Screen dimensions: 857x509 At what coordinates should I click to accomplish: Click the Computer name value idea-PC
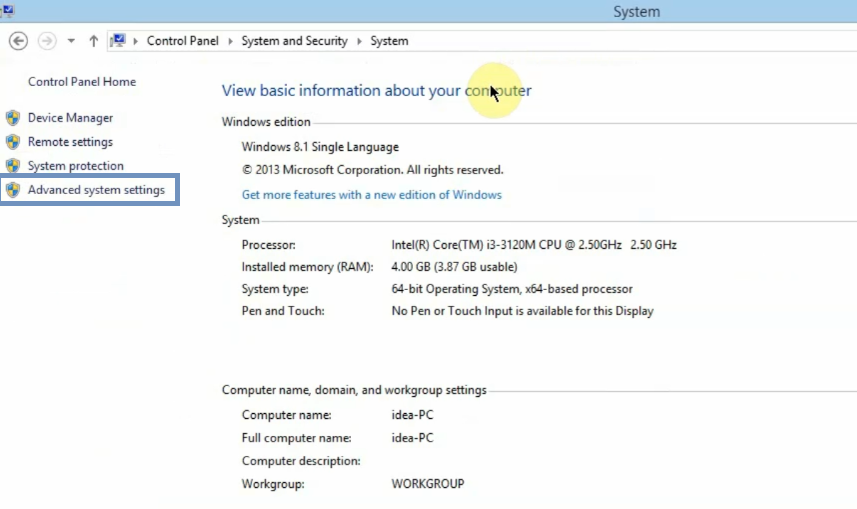(x=413, y=415)
